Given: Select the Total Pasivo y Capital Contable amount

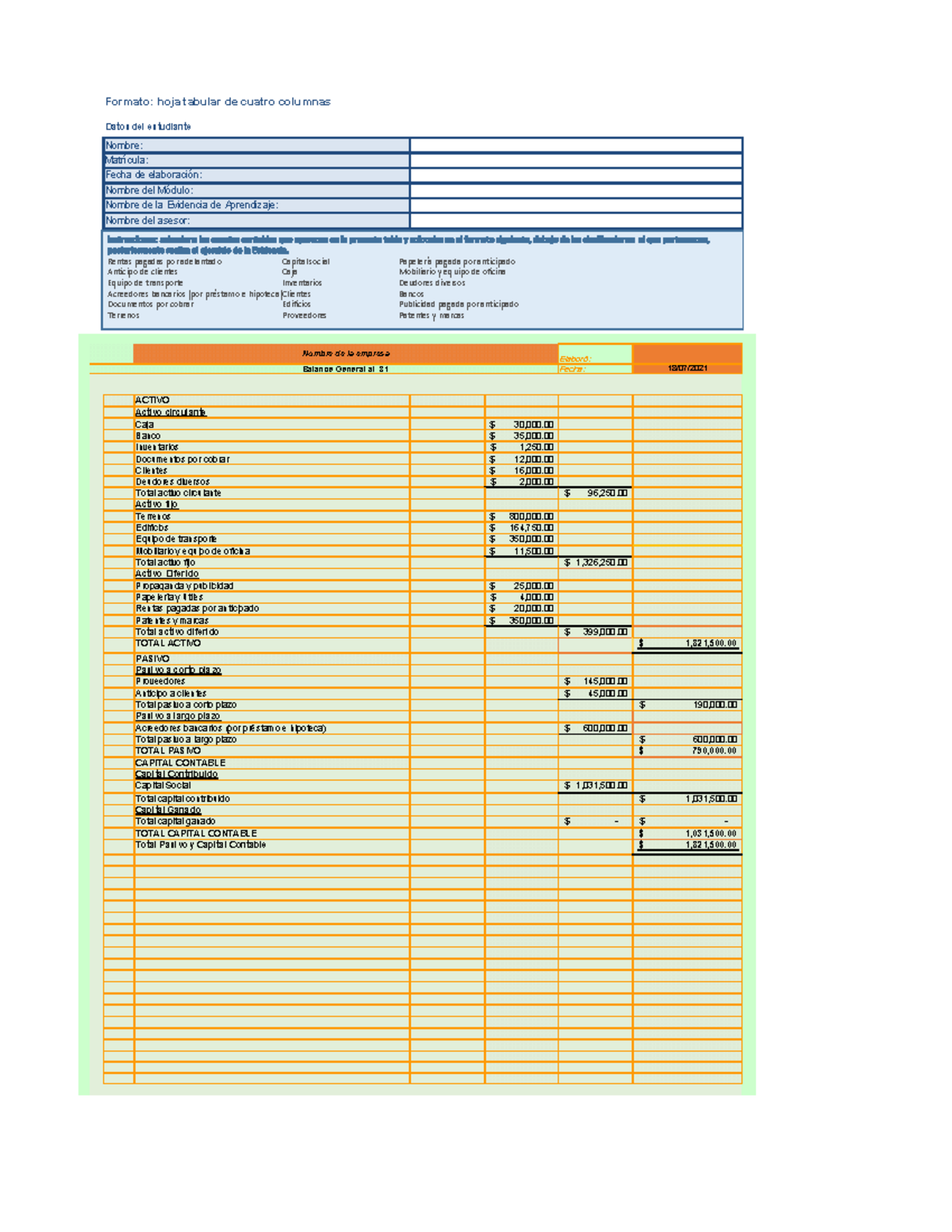Looking at the screenshot, I should click(x=687, y=845).
